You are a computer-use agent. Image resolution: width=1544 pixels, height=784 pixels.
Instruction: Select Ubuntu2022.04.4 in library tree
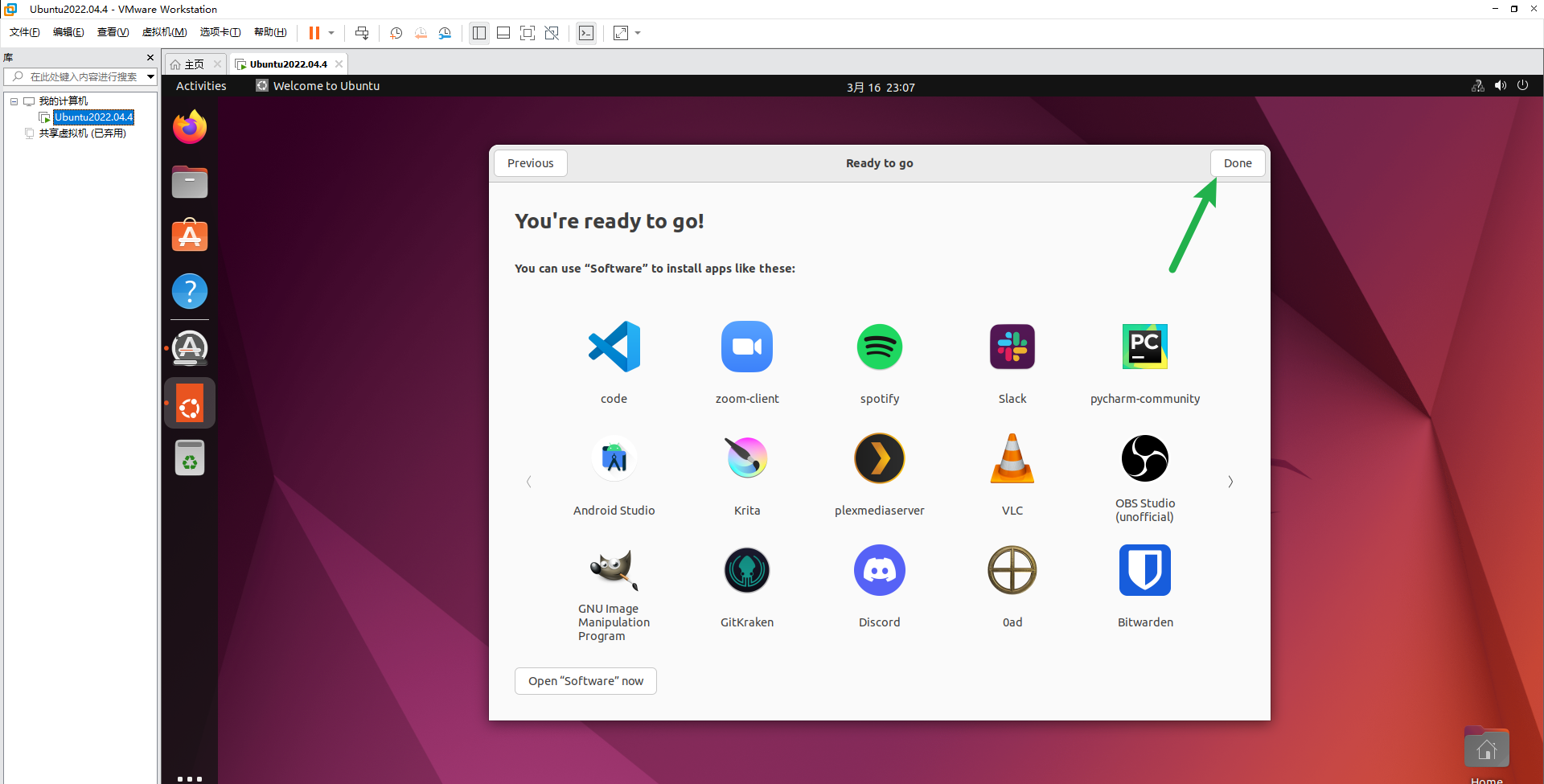tap(93, 117)
